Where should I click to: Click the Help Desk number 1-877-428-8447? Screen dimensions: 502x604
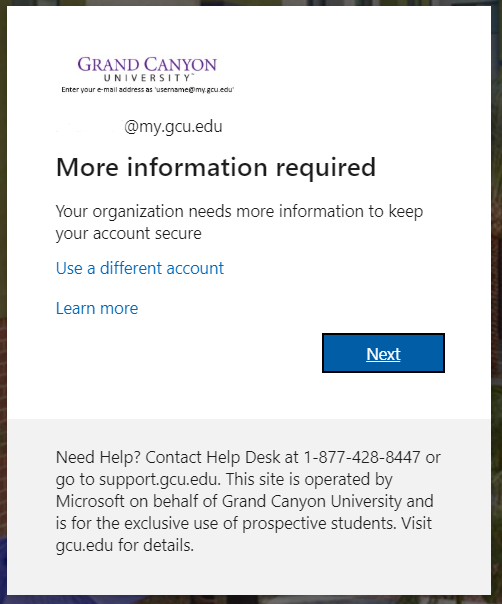tap(362, 457)
